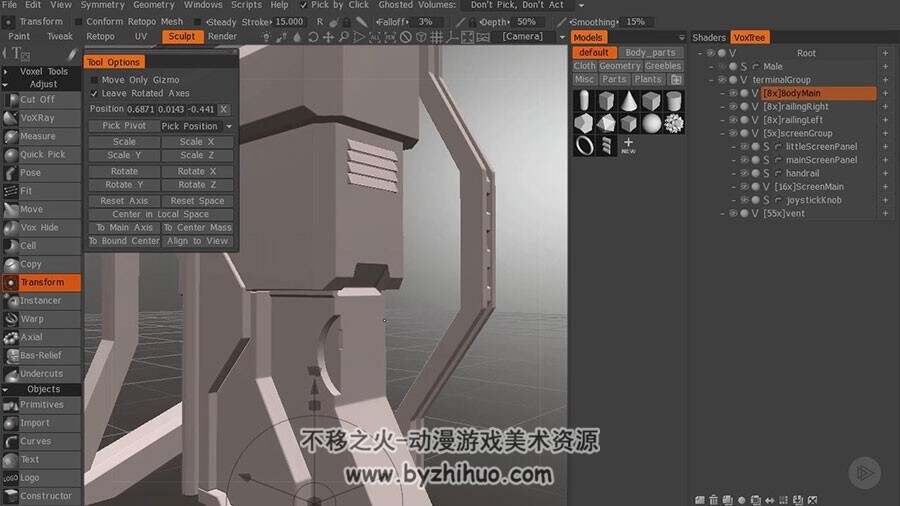Select the Cell tool
This screenshot has height=506, width=900.
(x=40, y=246)
